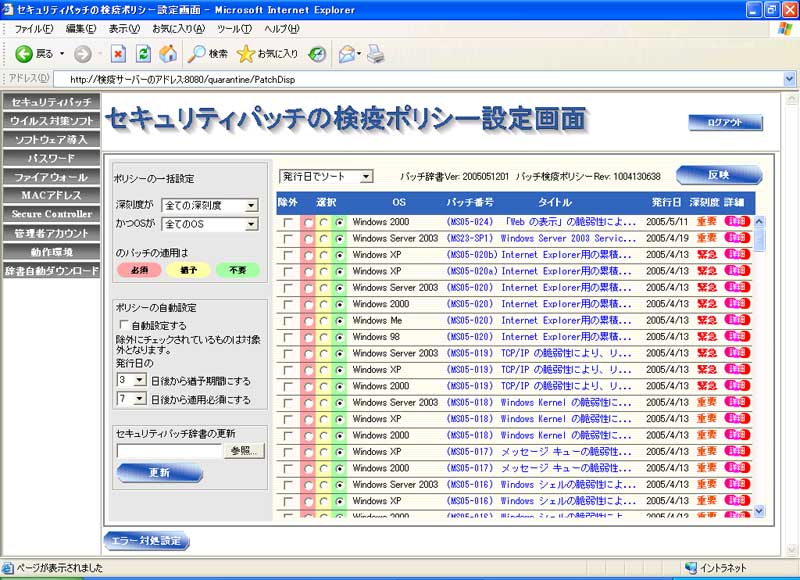Open the お気に入り(A) menu
The width and height of the screenshot is (800, 580).
pyautogui.click(x=178, y=29)
